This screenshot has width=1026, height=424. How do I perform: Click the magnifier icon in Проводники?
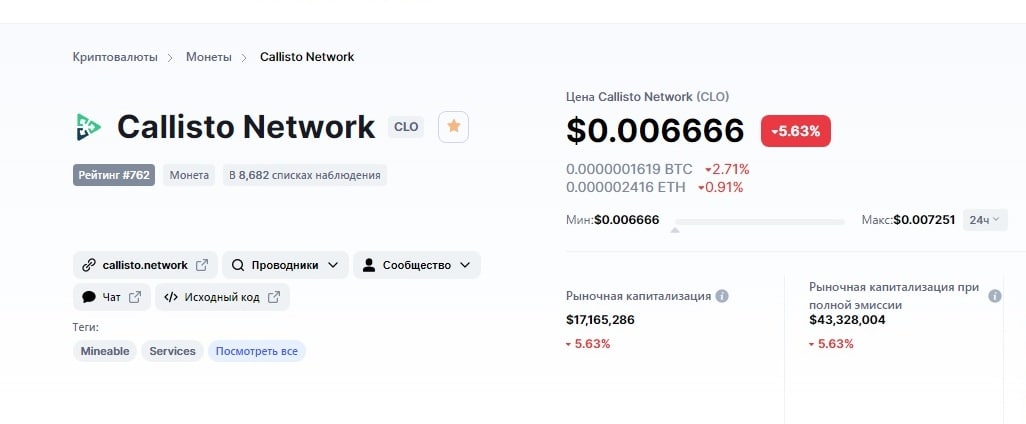[238, 265]
